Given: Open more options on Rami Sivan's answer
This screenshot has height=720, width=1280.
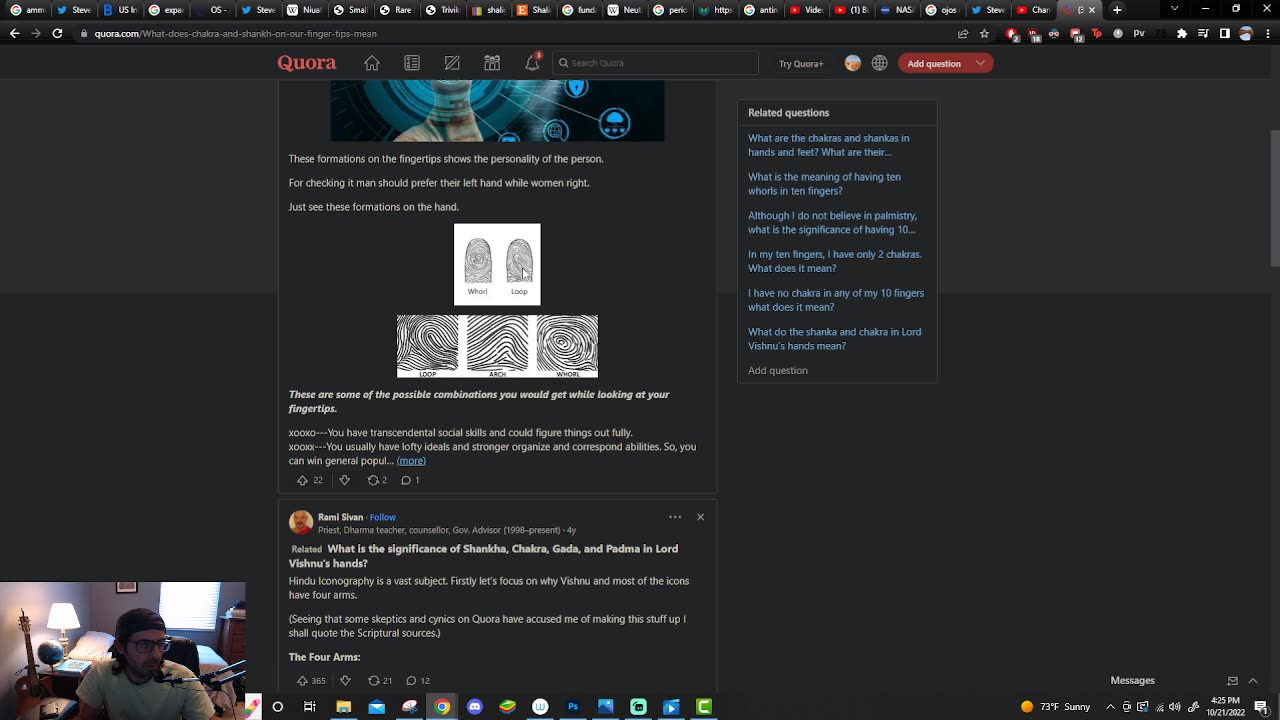Looking at the screenshot, I should [675, 517].
